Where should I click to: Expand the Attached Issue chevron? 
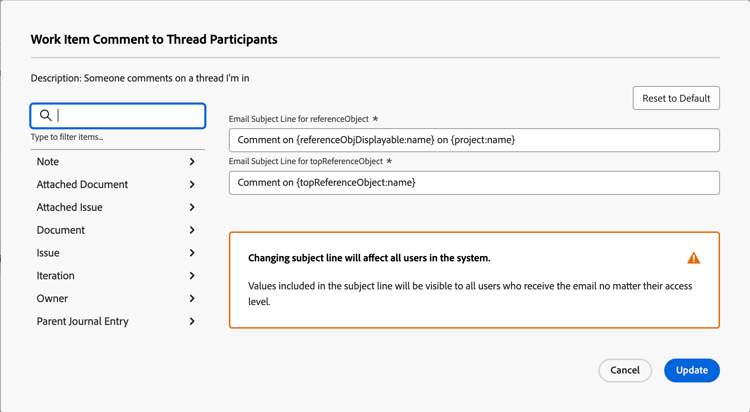(192, 208)
